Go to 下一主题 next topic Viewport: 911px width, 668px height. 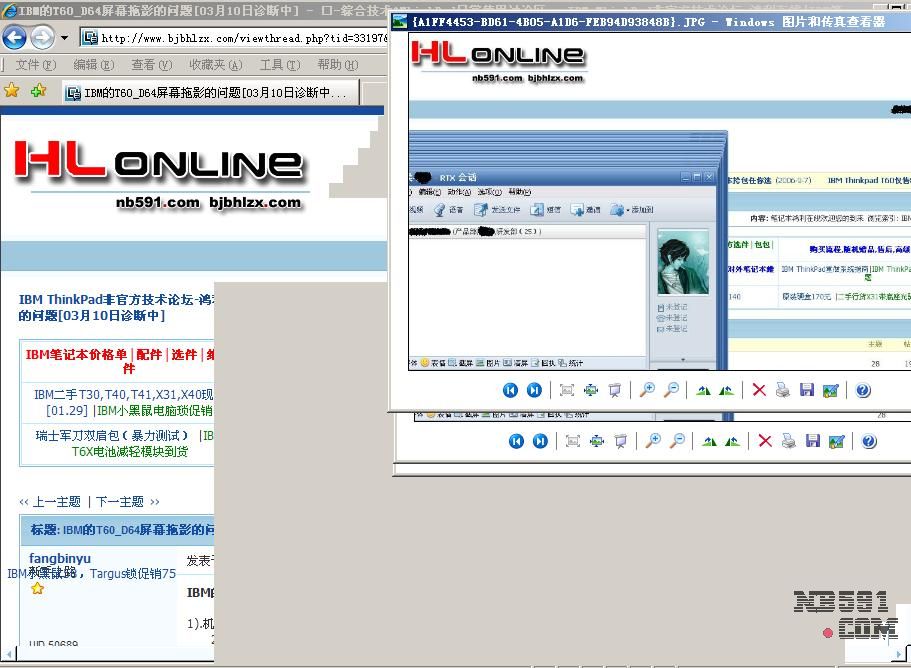(120, 502)
